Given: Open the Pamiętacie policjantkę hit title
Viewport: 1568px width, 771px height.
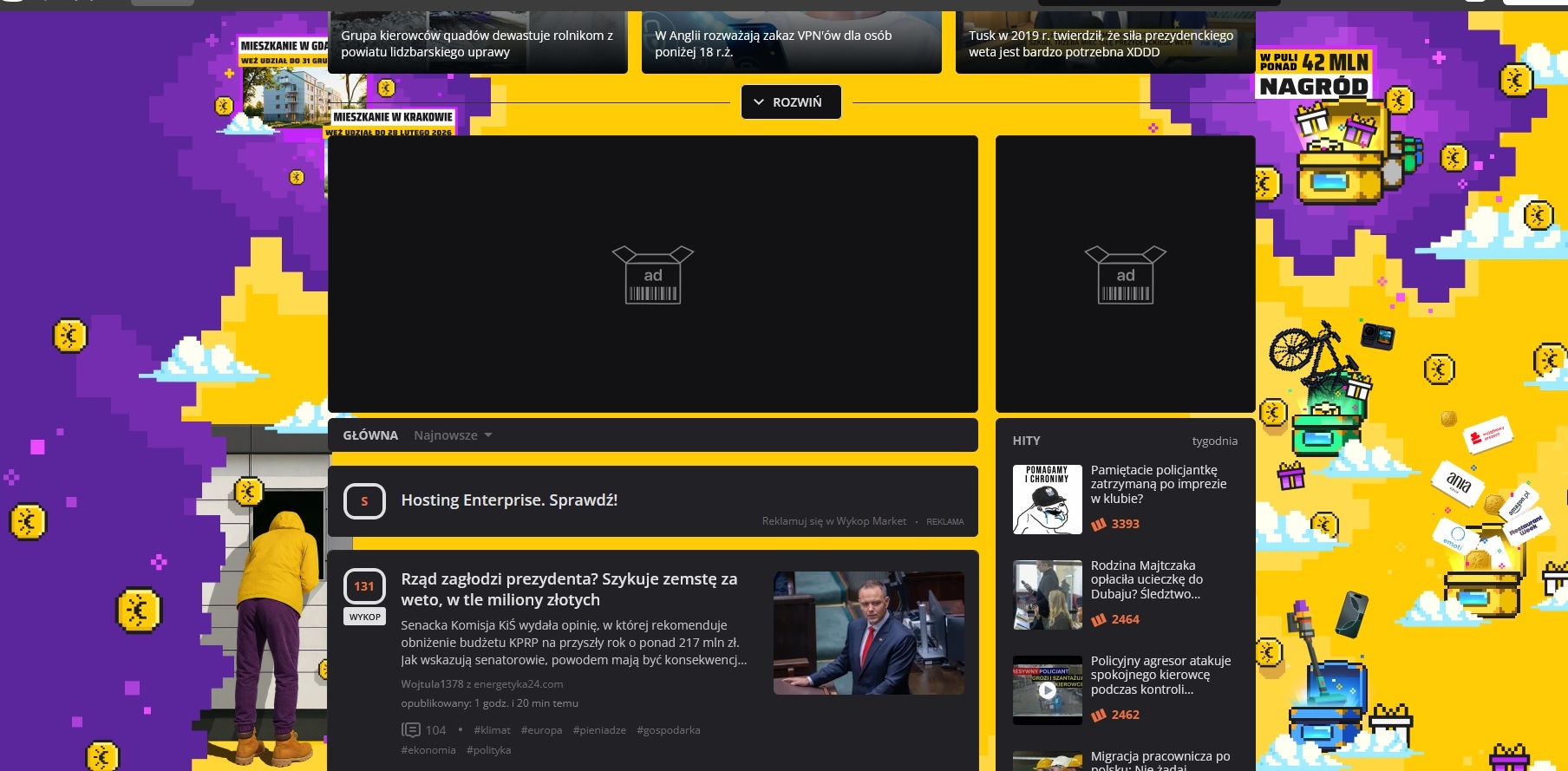Looking at the screenshot, I should (1159, 484).
